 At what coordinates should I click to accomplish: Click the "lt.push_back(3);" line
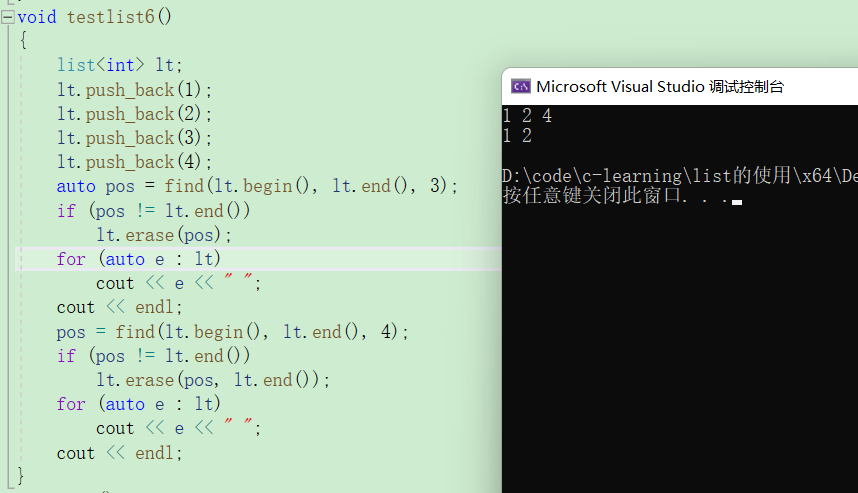point(134,138)
